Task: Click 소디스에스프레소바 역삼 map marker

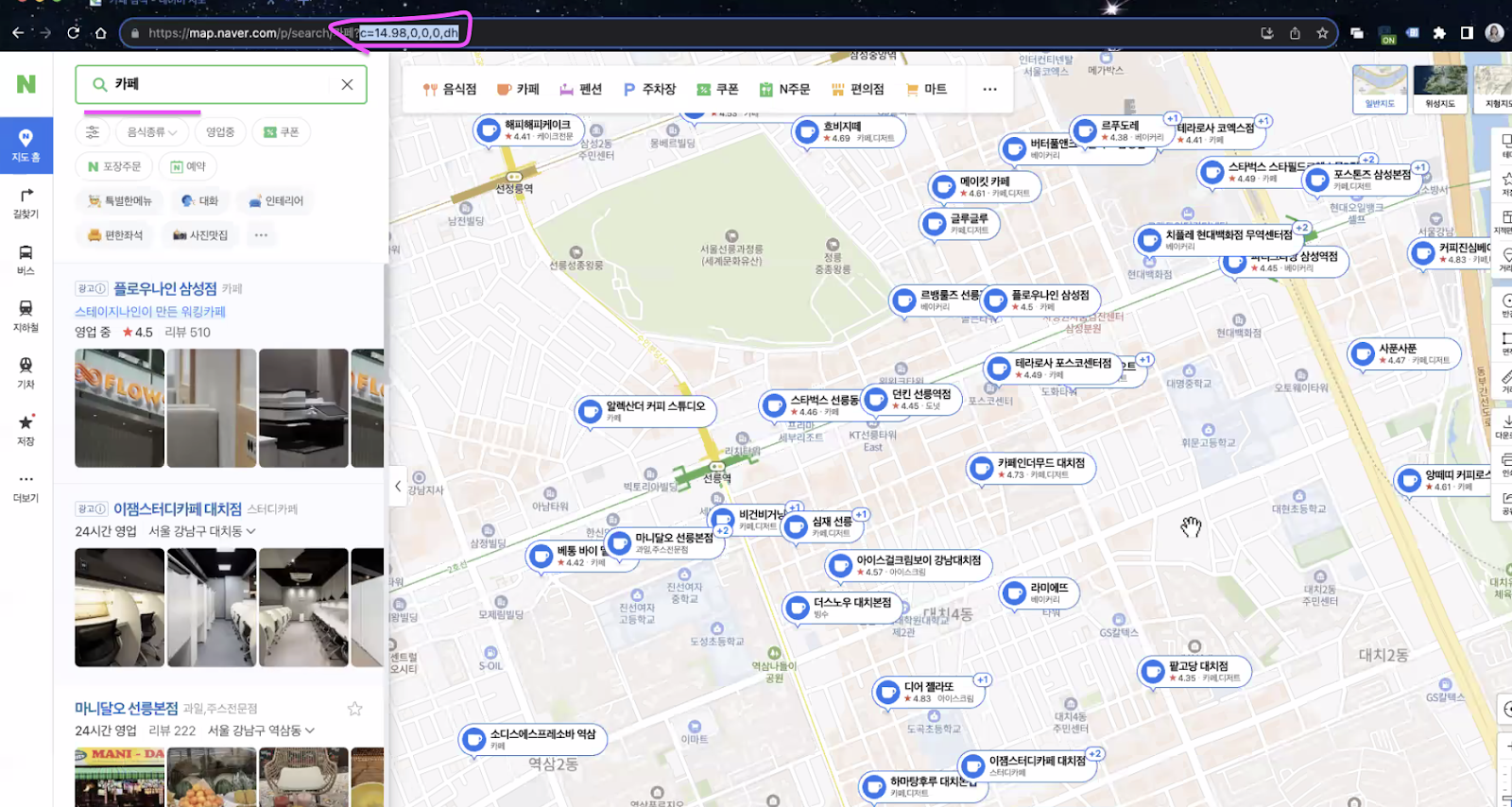Action: click(x=532, y=739)
